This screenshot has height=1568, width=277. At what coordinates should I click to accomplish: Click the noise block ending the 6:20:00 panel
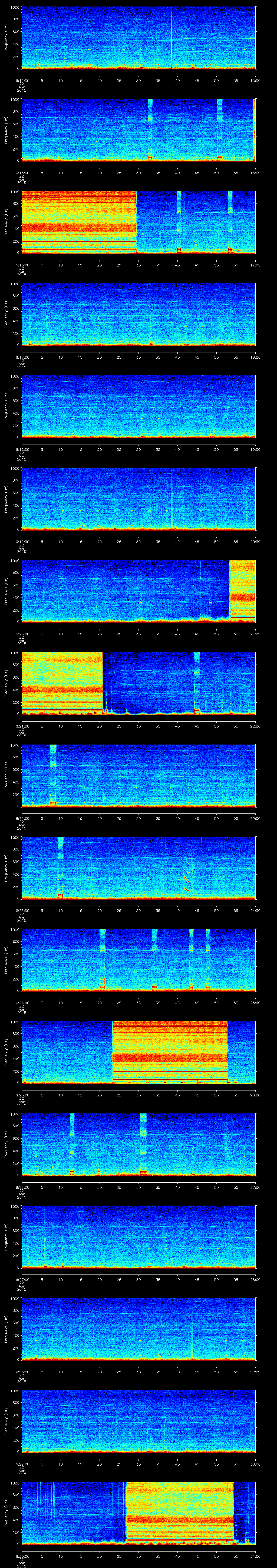[242, 591]
